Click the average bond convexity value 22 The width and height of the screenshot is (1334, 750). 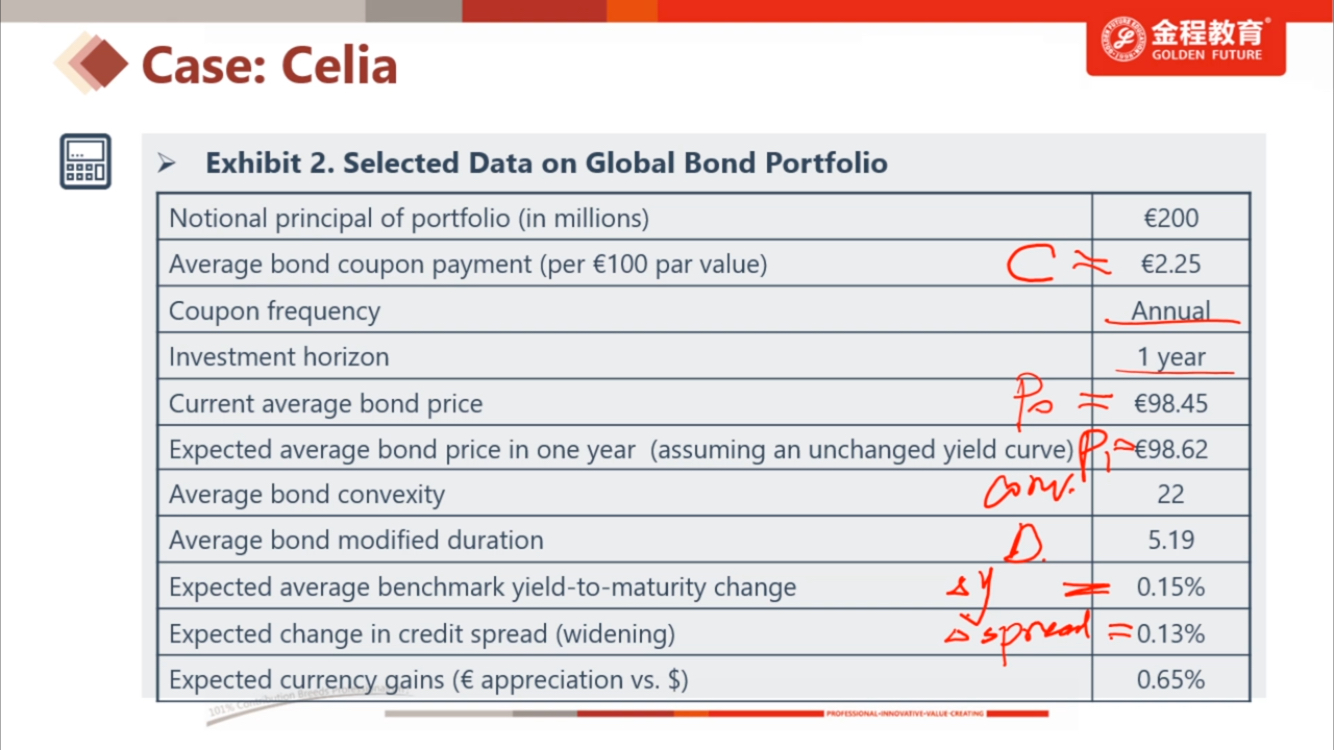(x=1170, y=494)
